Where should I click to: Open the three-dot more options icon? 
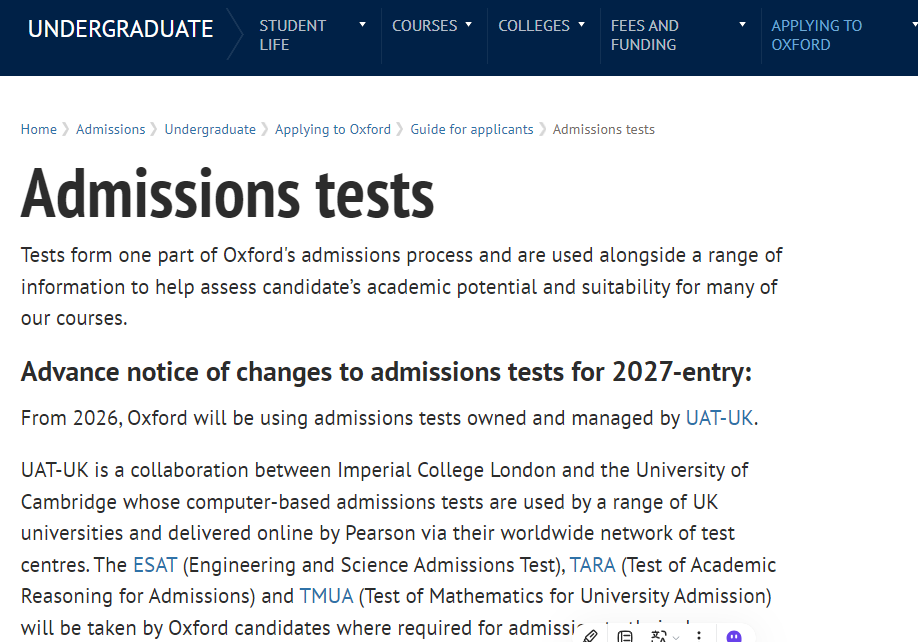pyautogui.click(x=699, y=636)
